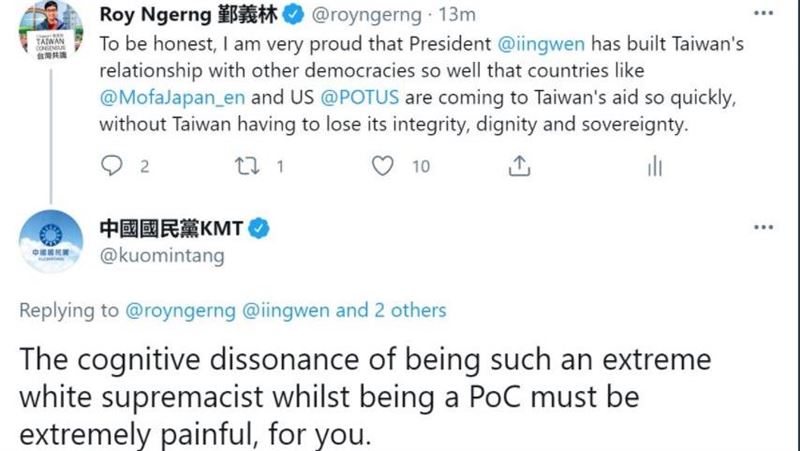800x451 pixels.
Task: Open the KMT profile avatar
Action: 51,241
